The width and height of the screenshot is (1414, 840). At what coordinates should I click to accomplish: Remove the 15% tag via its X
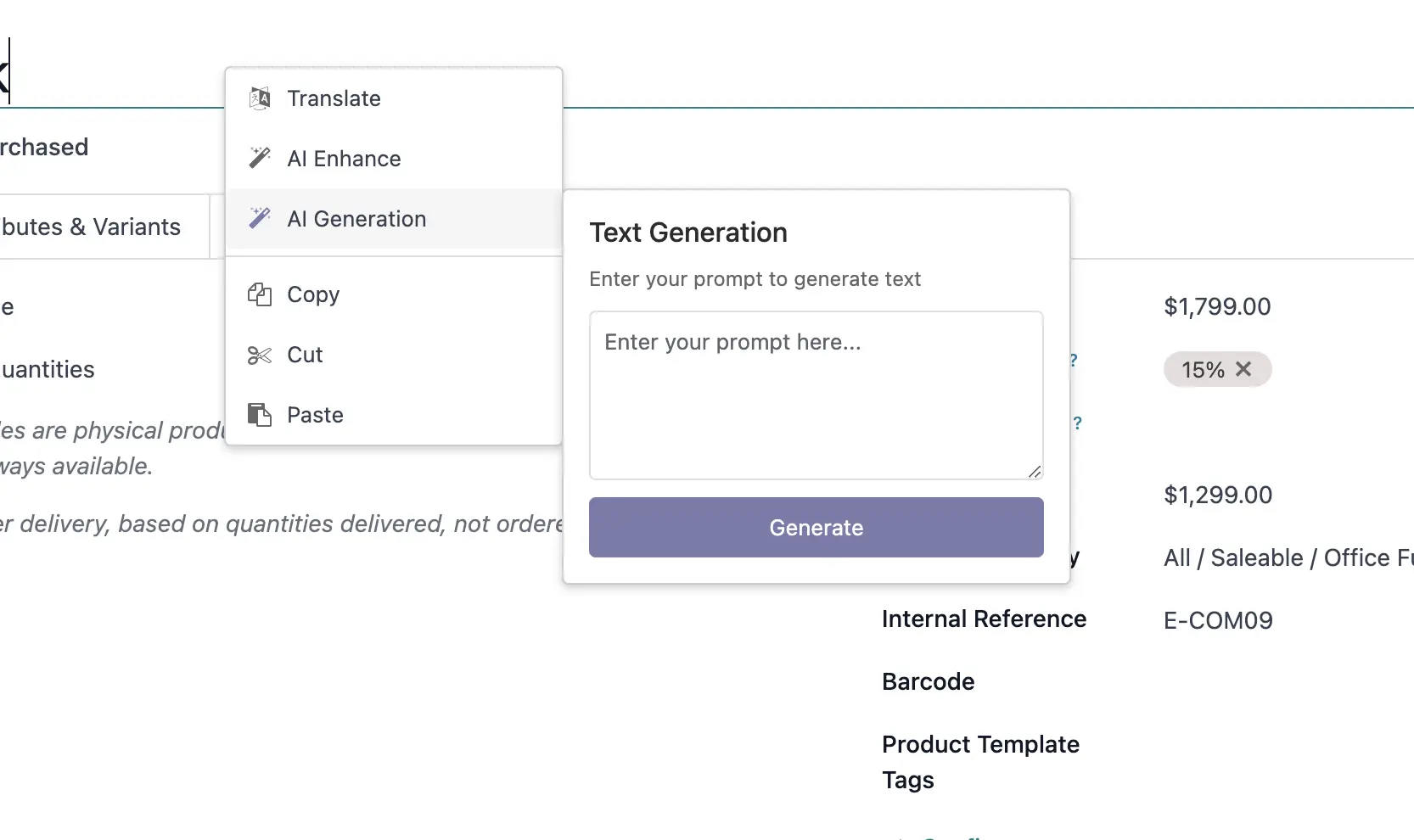click(x=1244, y=369)
